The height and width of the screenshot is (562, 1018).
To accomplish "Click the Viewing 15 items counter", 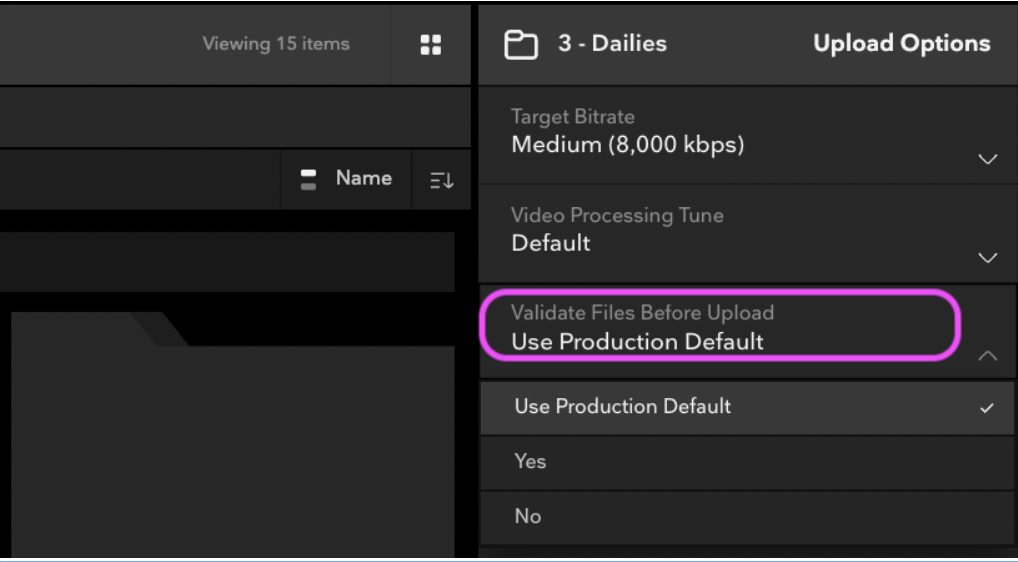I will pyautogui.click(x=275, y=44).
